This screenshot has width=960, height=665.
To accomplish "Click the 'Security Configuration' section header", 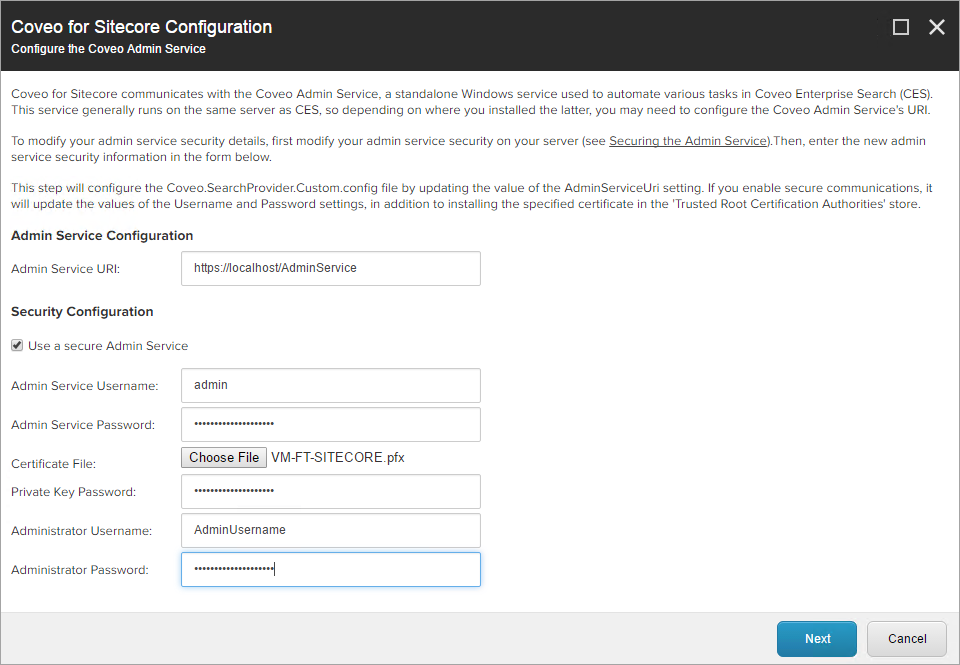I will click(82, 311).
